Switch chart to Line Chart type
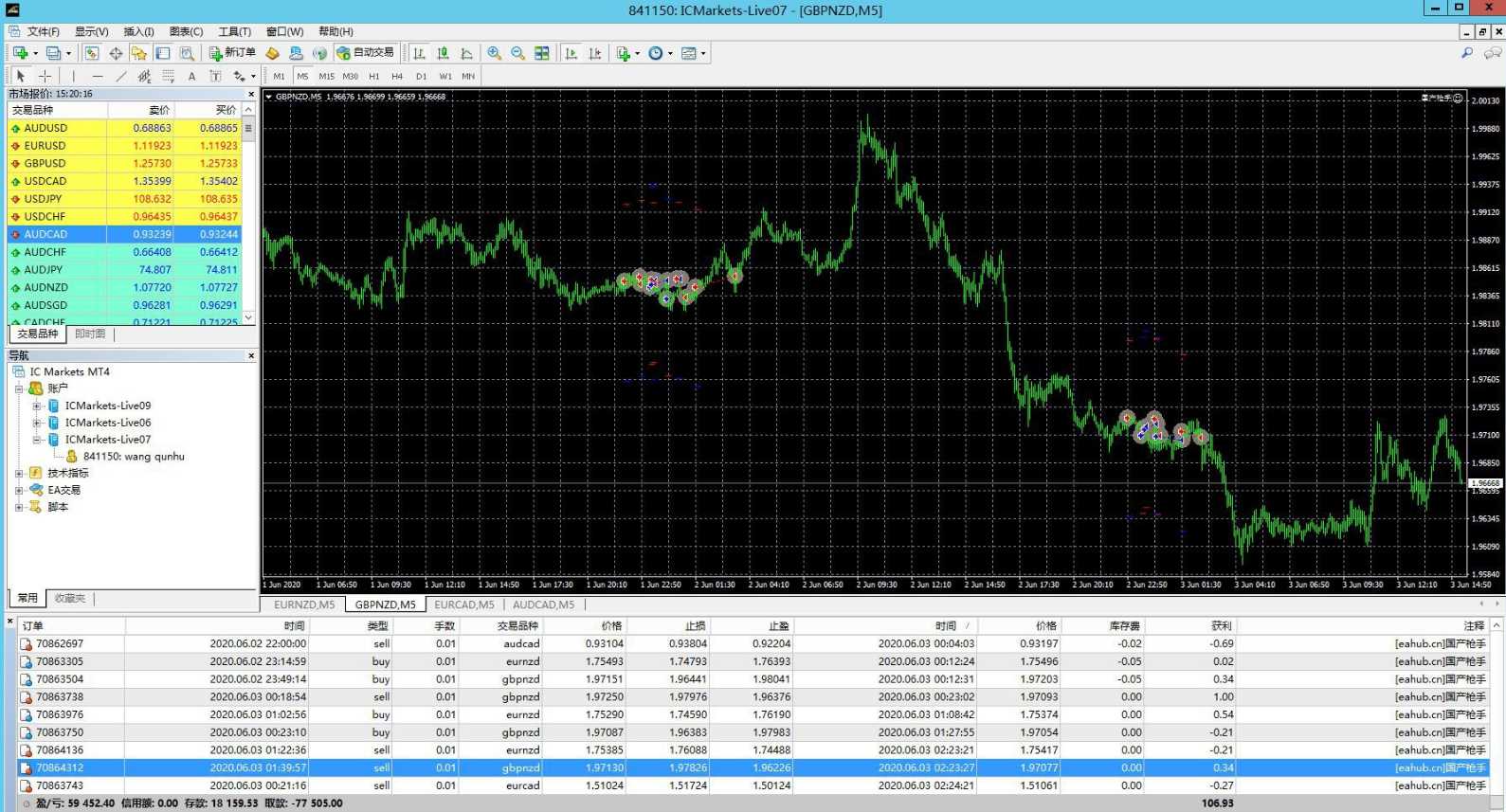The width and height of the screenshot is (1506, 812). pos(466,53)
